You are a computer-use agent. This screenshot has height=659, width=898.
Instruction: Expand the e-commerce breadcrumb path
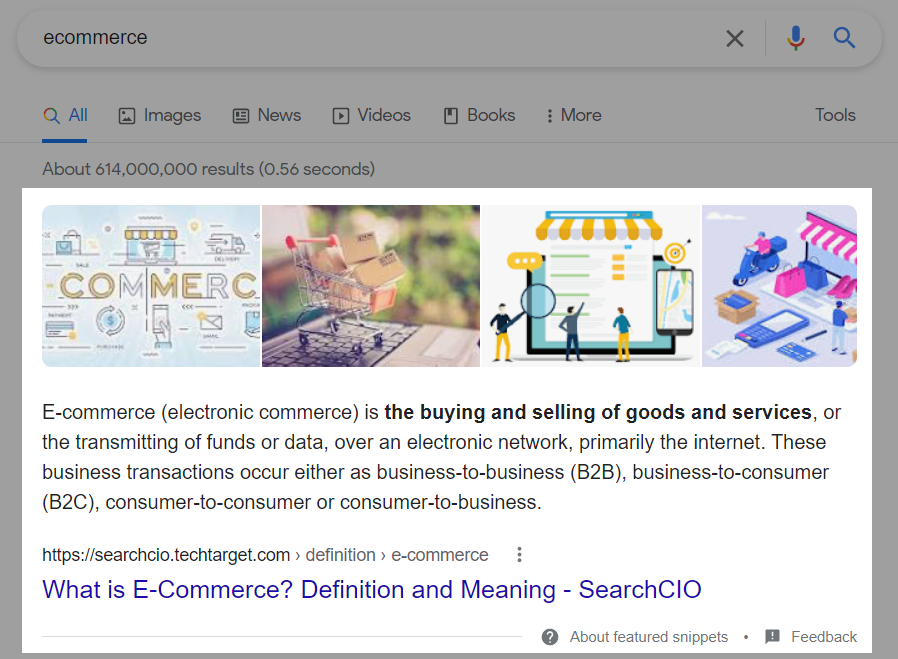pos(440,554)
